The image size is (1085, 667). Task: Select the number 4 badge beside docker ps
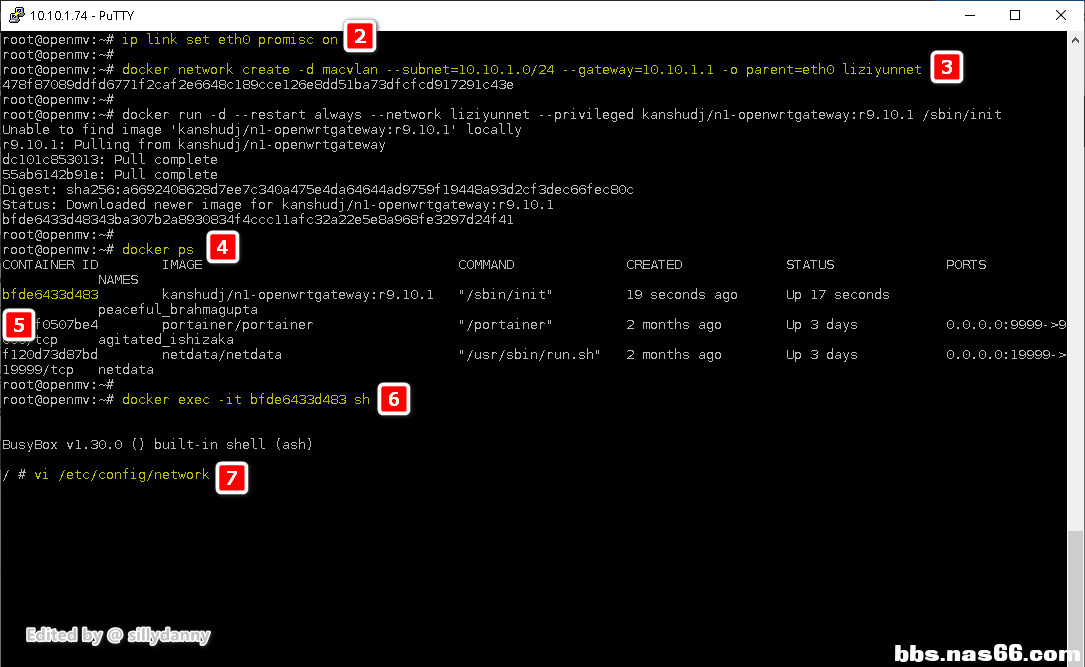click(x=223, y=248)
